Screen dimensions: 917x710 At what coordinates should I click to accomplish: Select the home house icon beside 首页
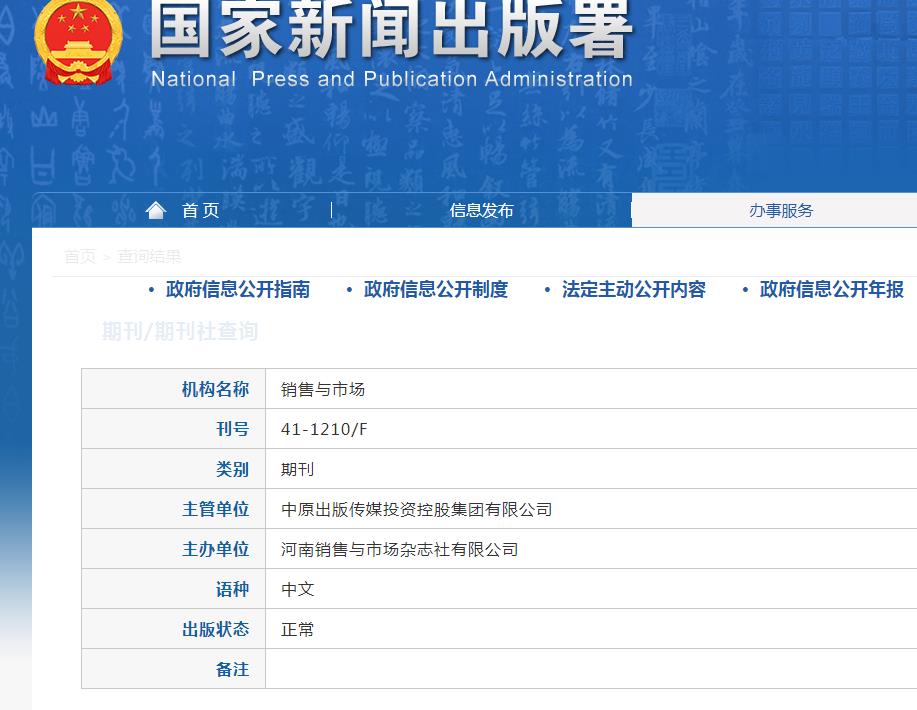155,210
